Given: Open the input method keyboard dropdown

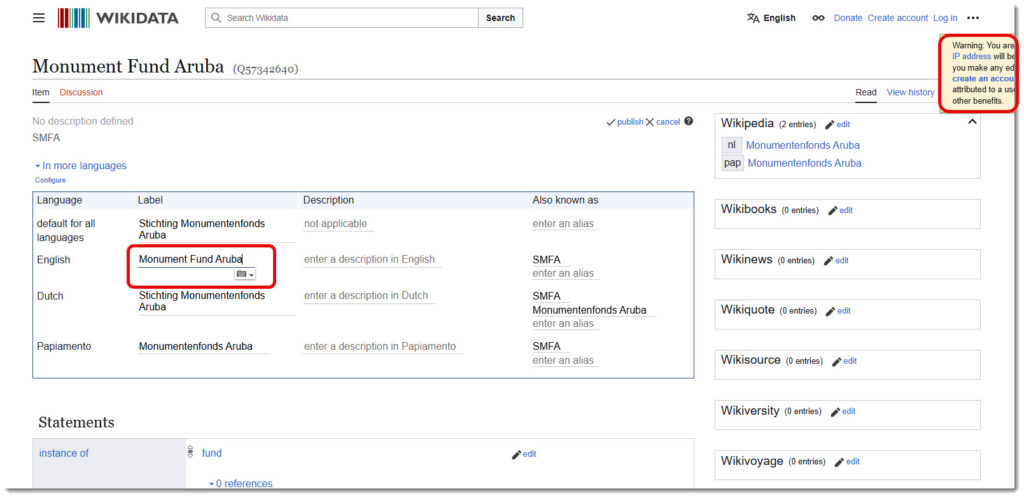Looking at the screenshot, I should tap(244, 274).
